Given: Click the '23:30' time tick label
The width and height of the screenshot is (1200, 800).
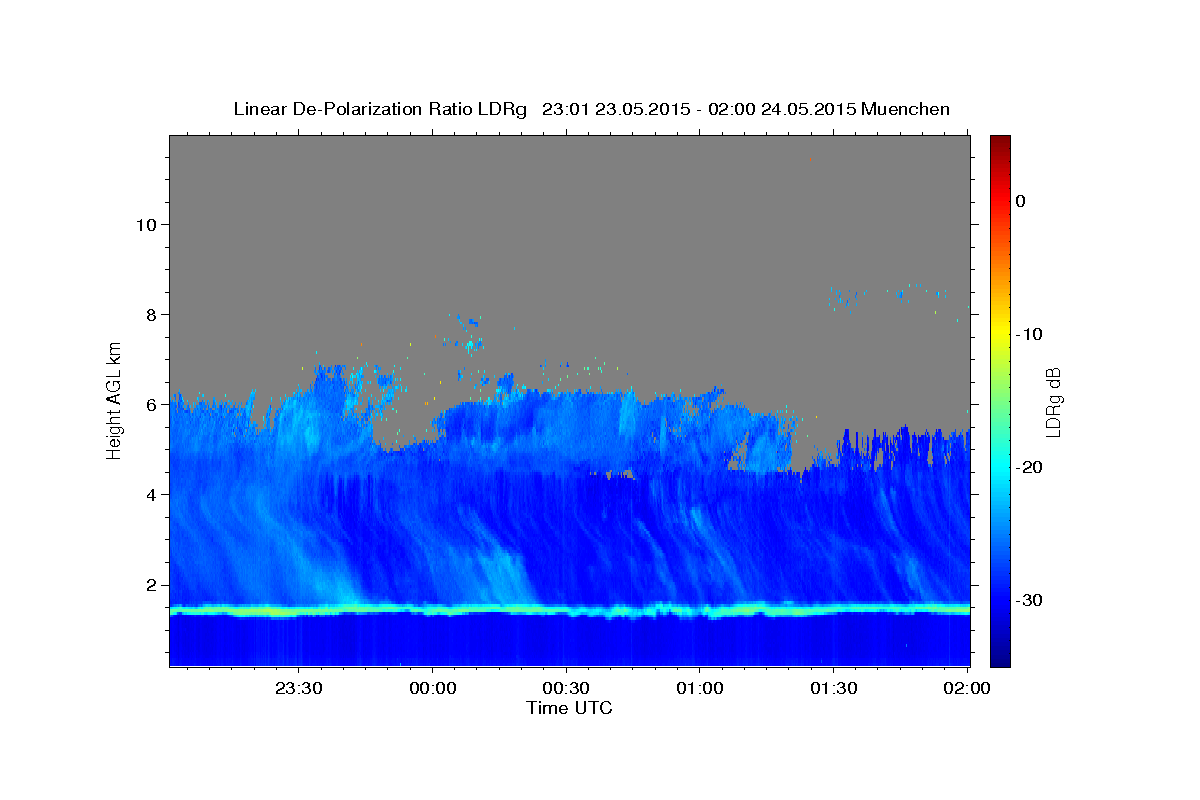Looking at the screenshot, I should point(299,689).
